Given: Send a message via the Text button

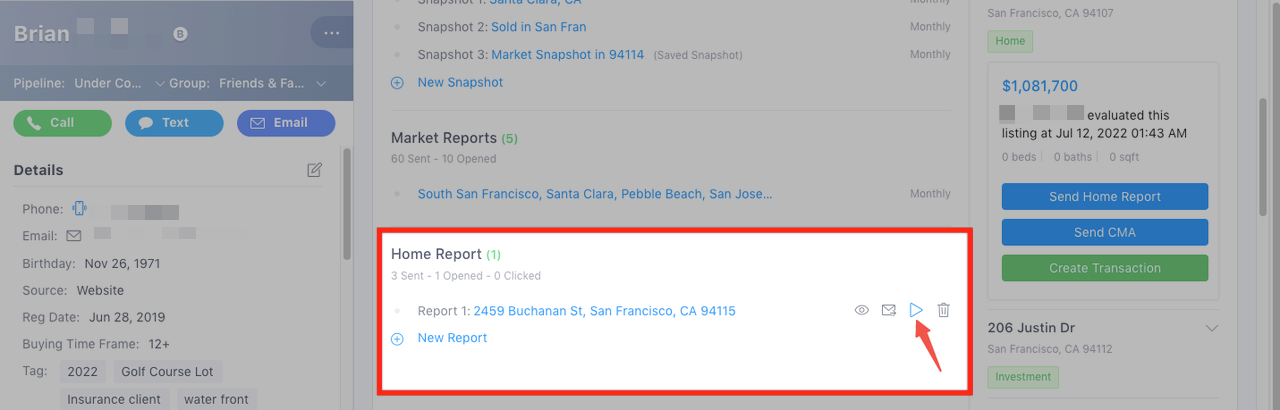Looking at the screenshot, I should [174, 123].
